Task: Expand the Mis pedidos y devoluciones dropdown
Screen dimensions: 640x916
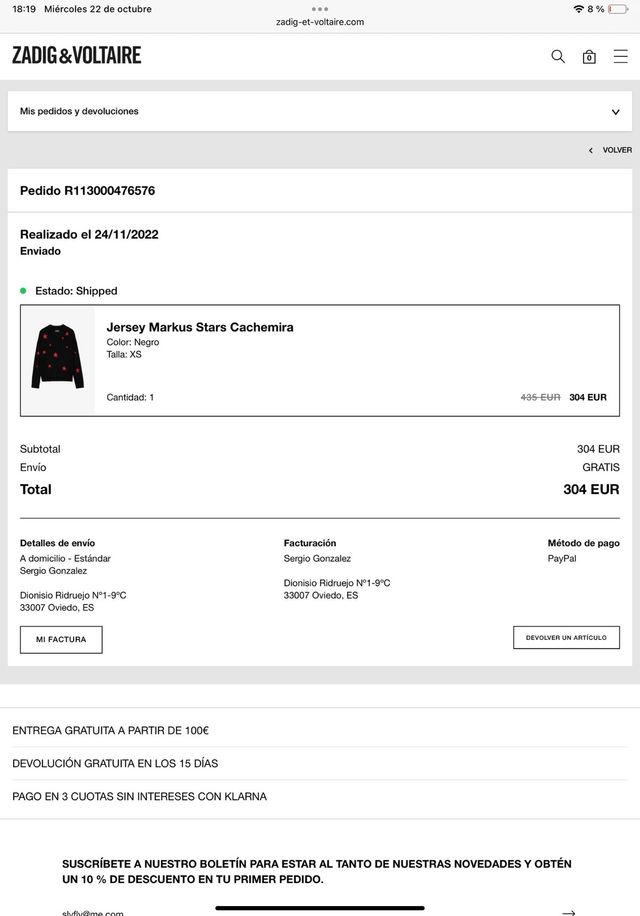Action: (x=615, y=112)
